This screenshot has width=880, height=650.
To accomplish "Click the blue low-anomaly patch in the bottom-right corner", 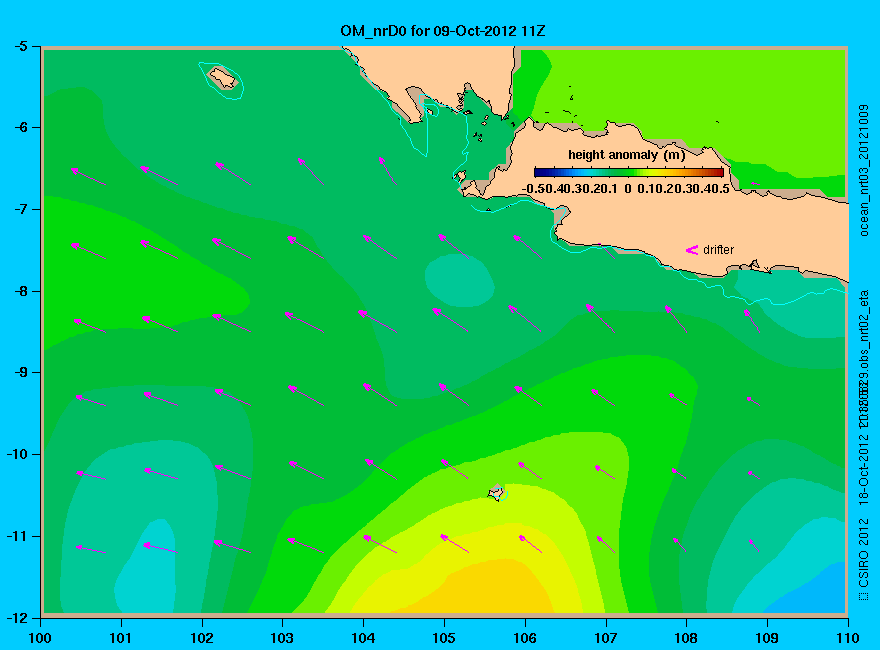I will [x=814, y=592].
